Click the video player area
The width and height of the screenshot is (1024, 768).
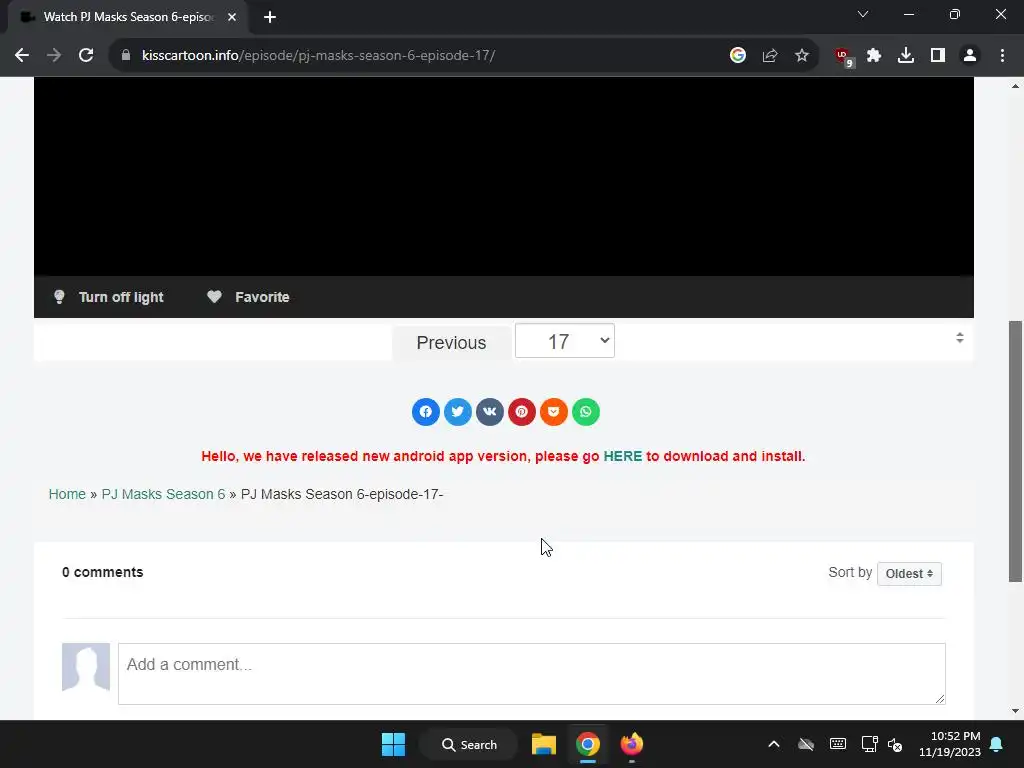[x=504, y=176]
